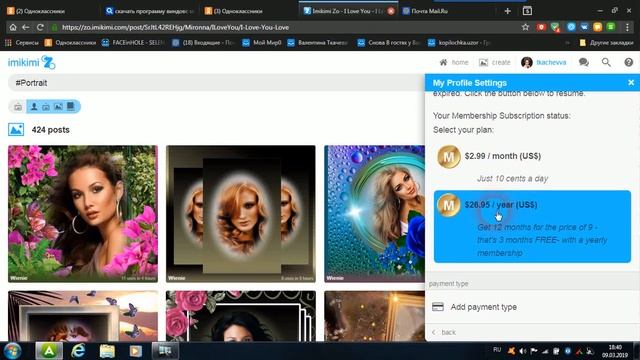640x360 pixels.
Task: Open the Мой Мир bookmark
Action: point(262,42)
